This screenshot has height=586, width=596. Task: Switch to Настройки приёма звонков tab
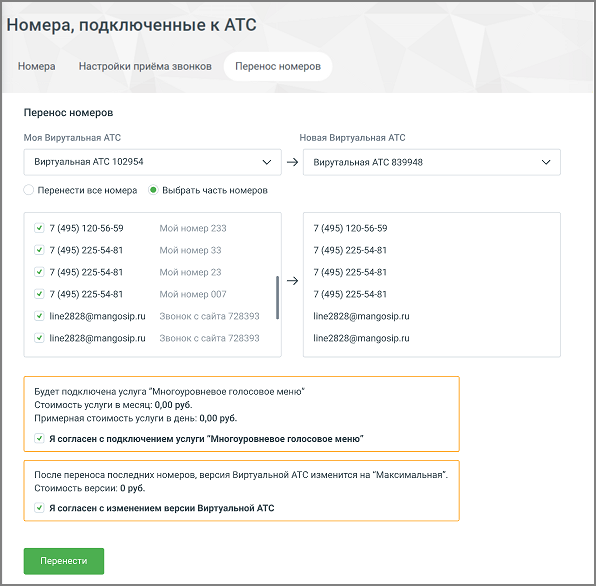click(x=145, y=67)
